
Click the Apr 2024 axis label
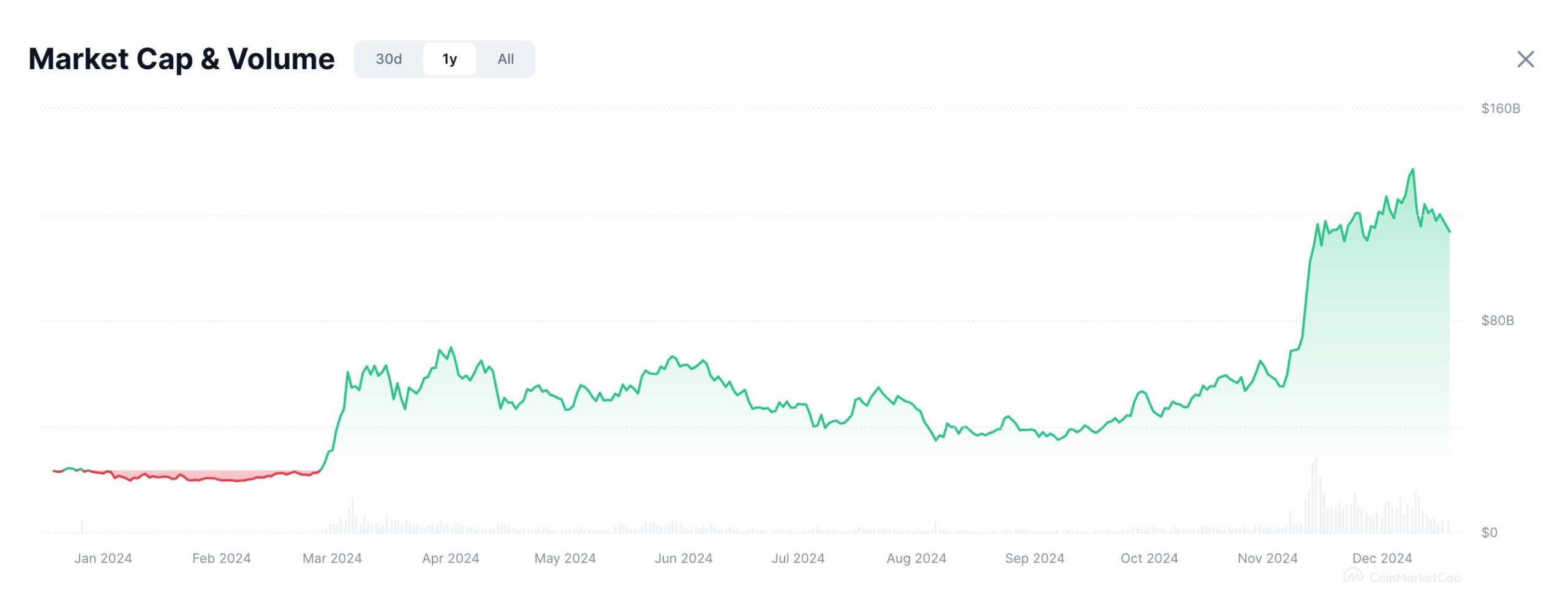coord(450,558)
